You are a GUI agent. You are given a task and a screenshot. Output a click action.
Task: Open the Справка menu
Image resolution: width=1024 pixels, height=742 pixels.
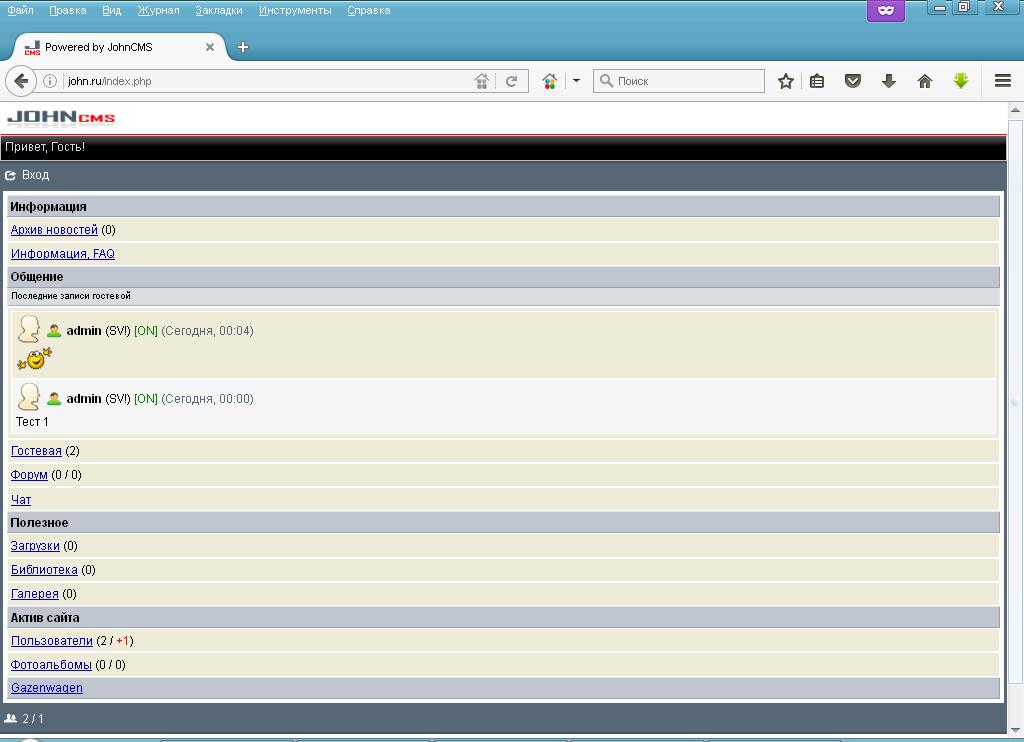pyautogui.click(x=369, y=10)
